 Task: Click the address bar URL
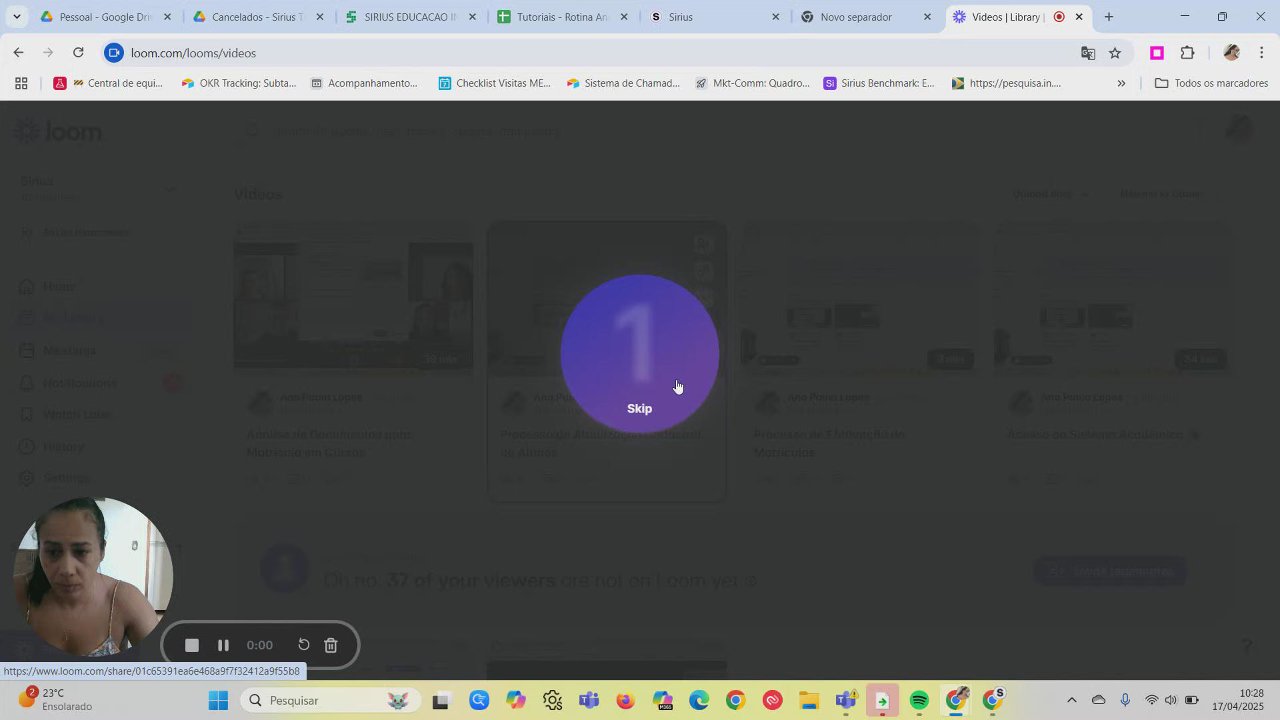[x=193, y=53]
